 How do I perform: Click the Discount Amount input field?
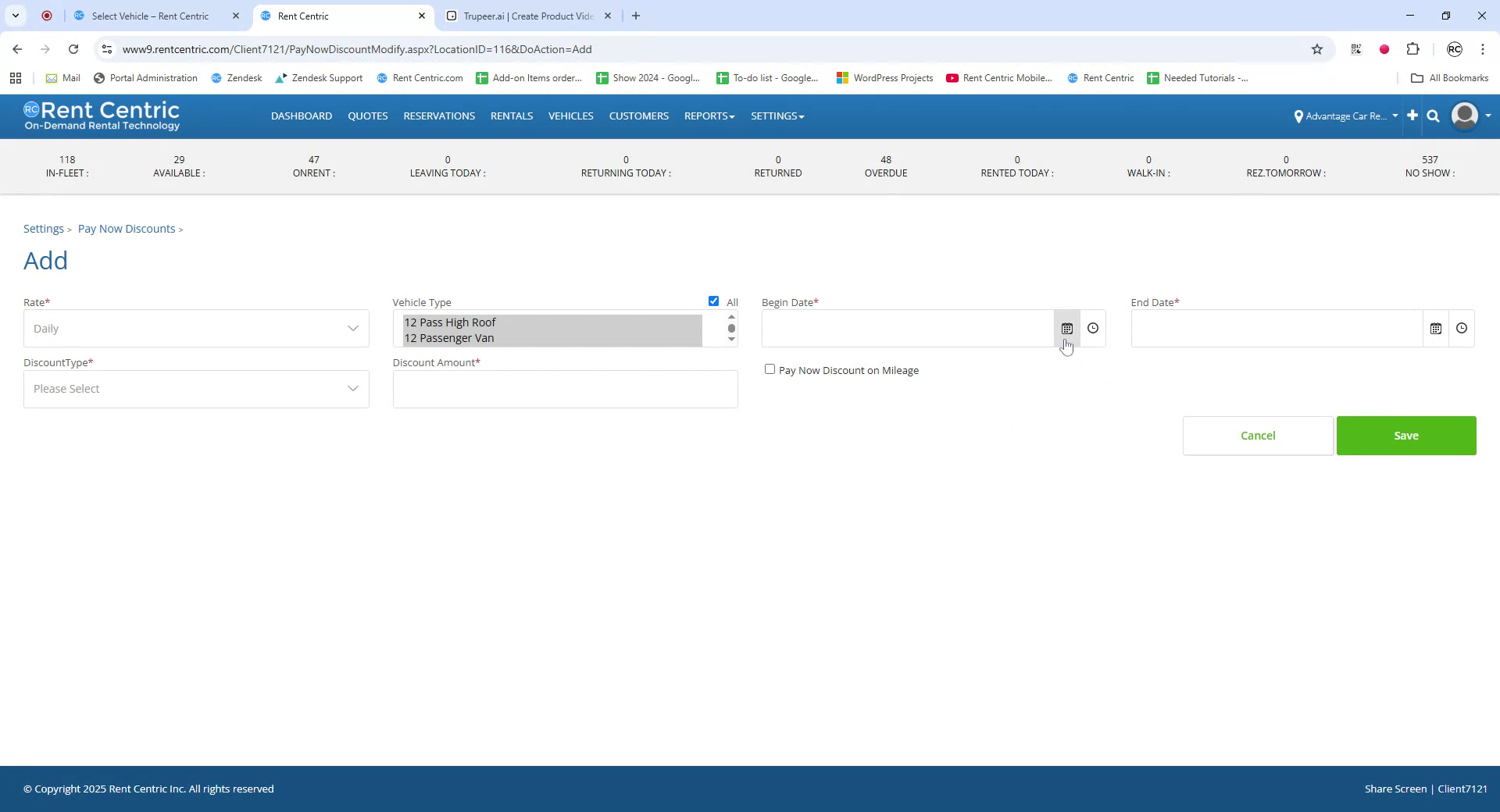[565, 388]
